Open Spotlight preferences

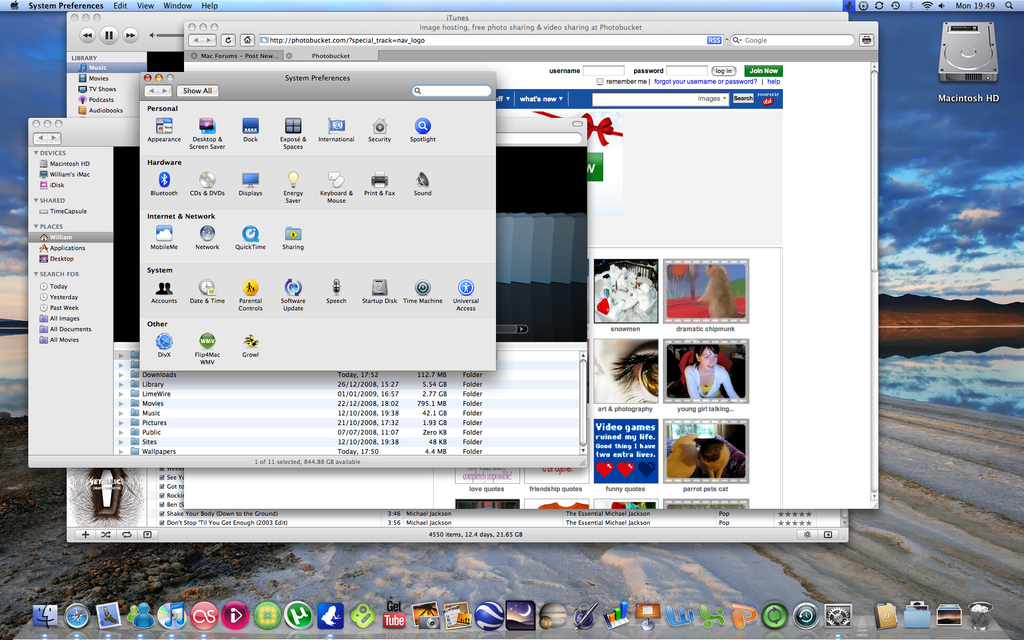point(423,130)
